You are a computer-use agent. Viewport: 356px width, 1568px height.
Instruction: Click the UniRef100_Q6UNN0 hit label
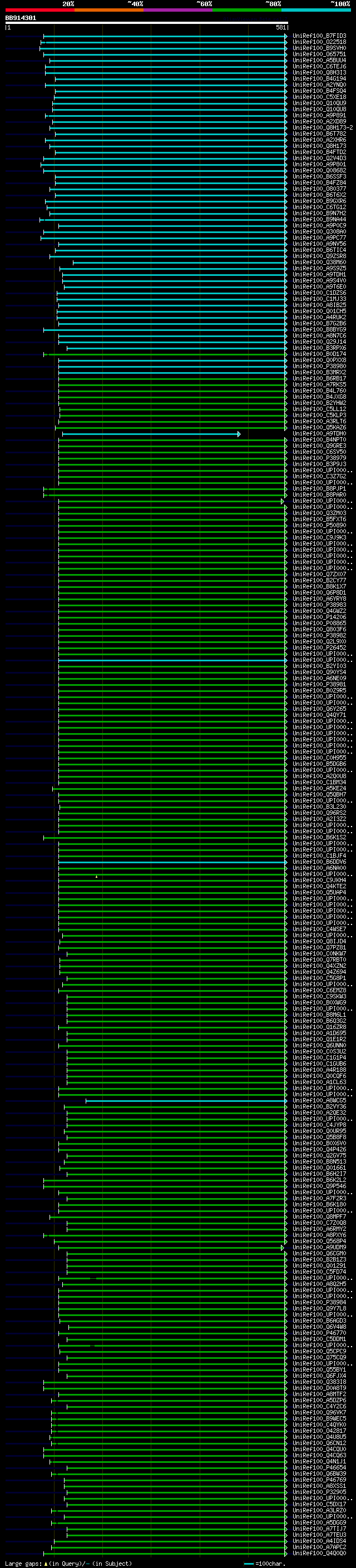coord(319,1046)
